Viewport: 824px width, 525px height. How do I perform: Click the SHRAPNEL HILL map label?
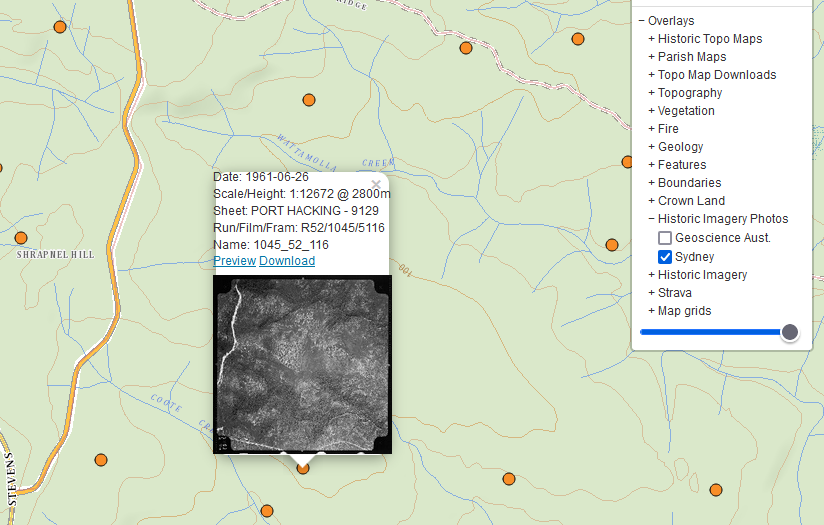[x=55, y=255]
